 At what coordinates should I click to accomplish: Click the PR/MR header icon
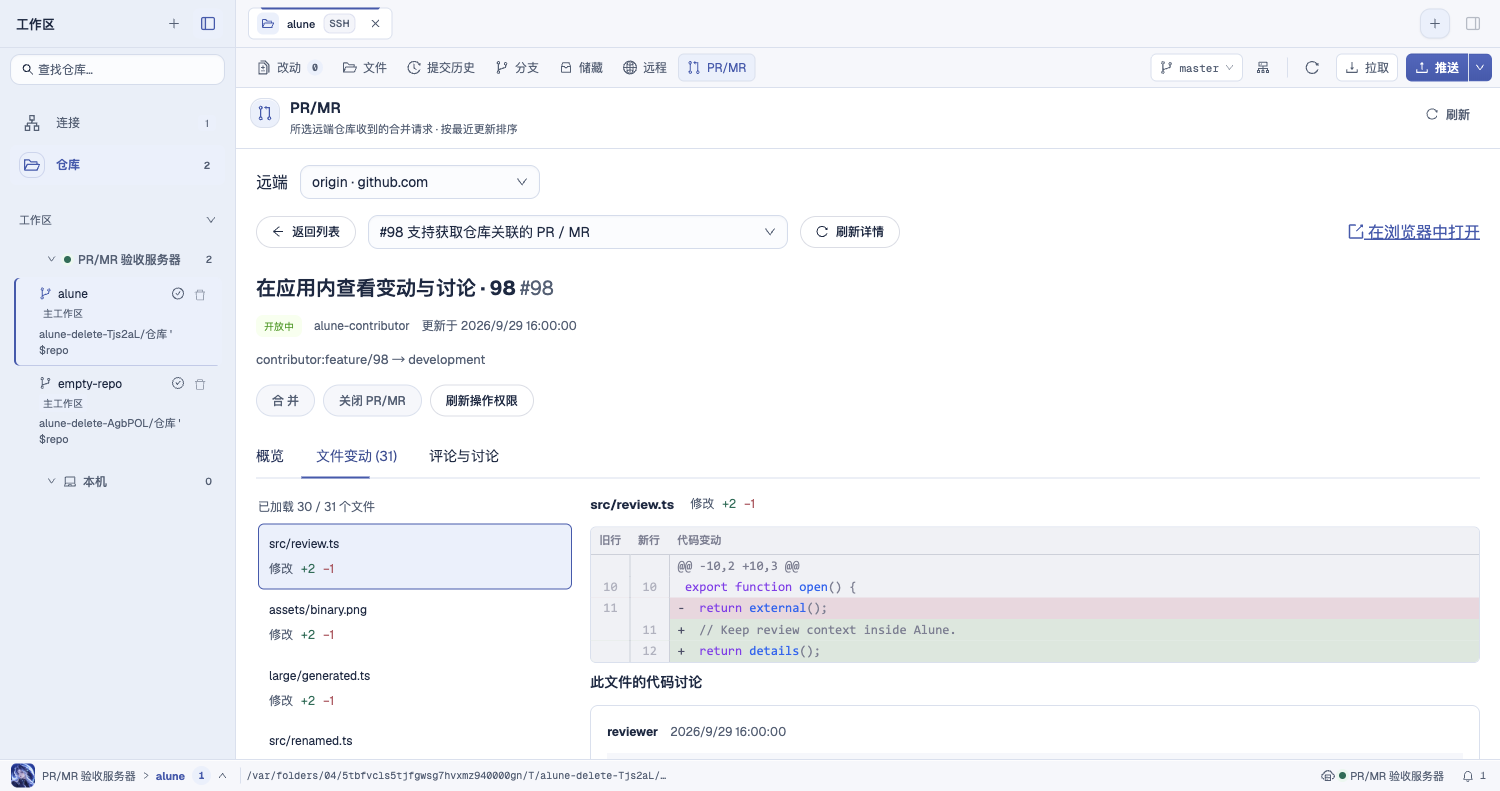tap(265, 113)
